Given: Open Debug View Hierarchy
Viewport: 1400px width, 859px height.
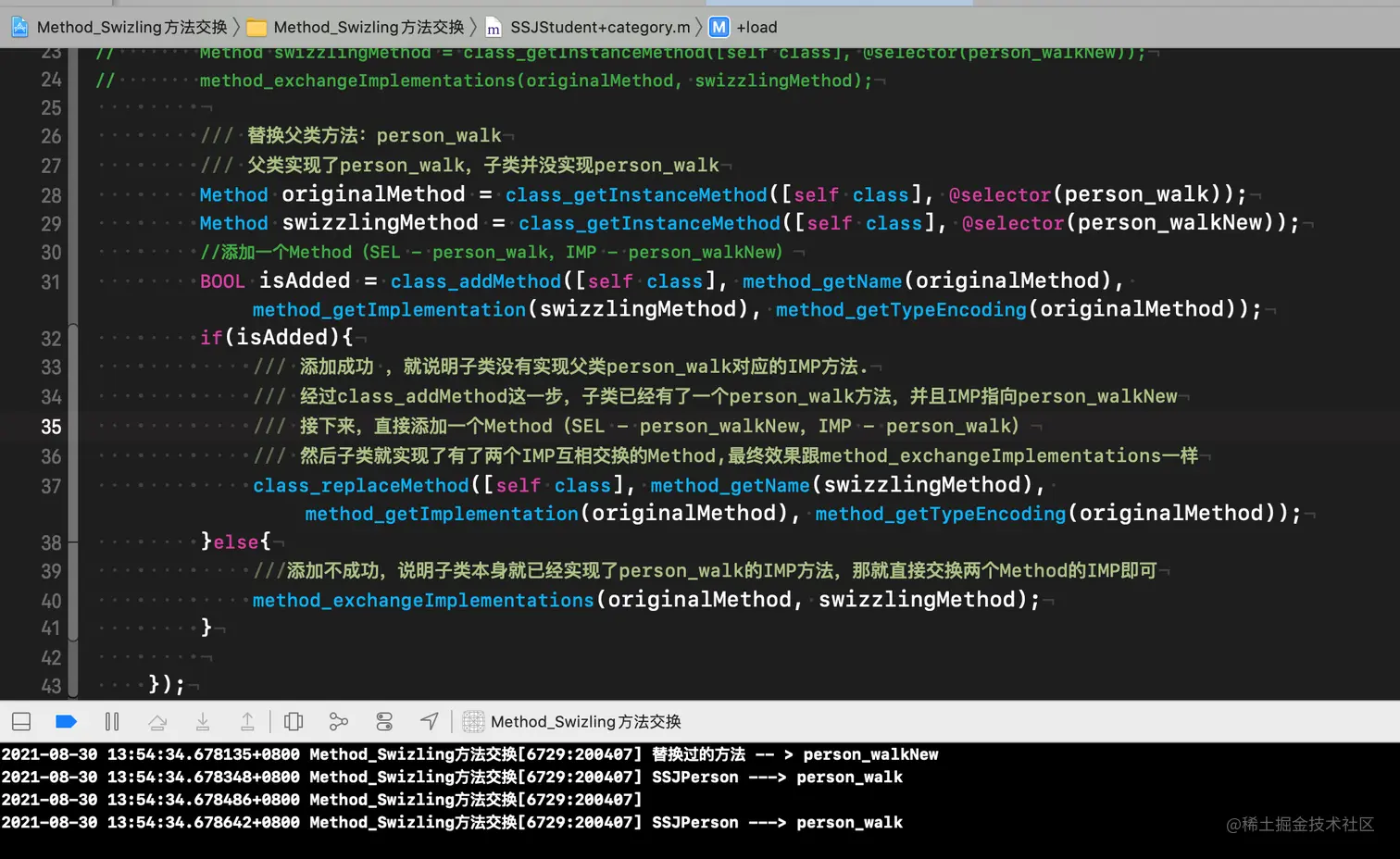Looking at the screenshot, I should pyautogui.click(x=294, y=722).
